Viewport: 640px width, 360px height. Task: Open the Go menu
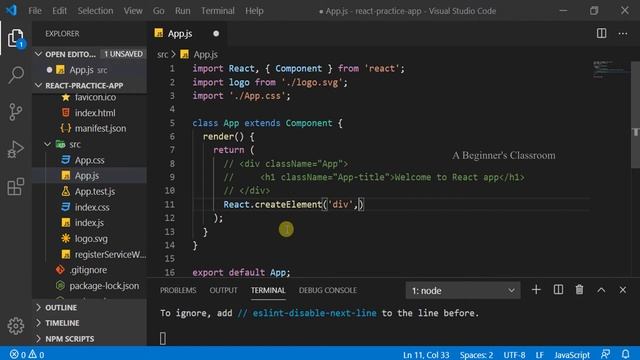(158, 11)
